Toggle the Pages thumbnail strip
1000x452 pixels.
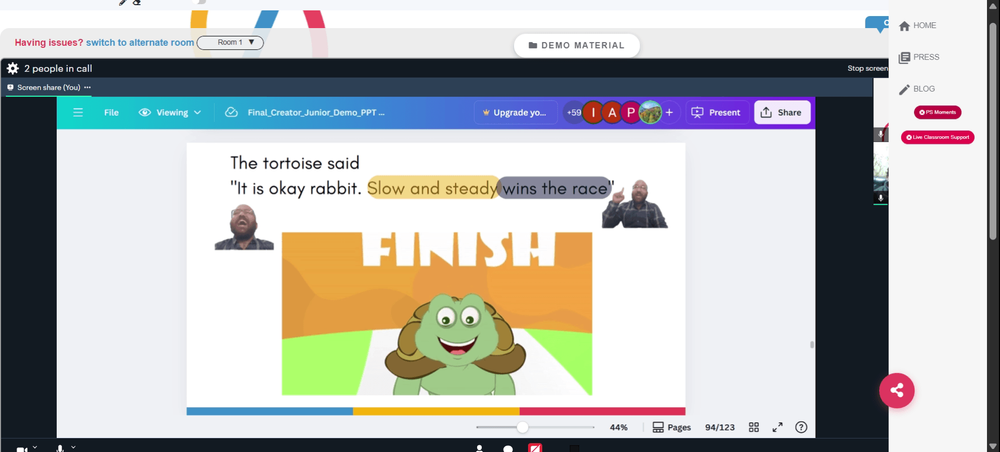(672, 427)
